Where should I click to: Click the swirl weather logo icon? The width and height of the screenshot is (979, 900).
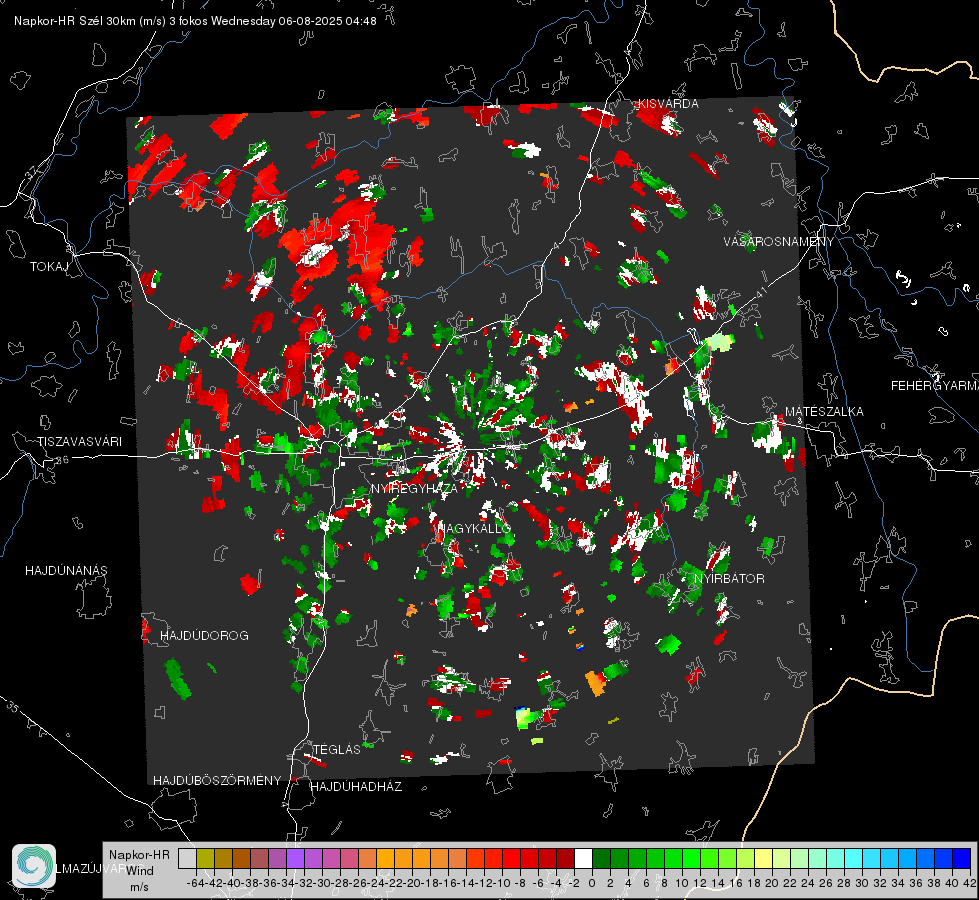(34, 866)
